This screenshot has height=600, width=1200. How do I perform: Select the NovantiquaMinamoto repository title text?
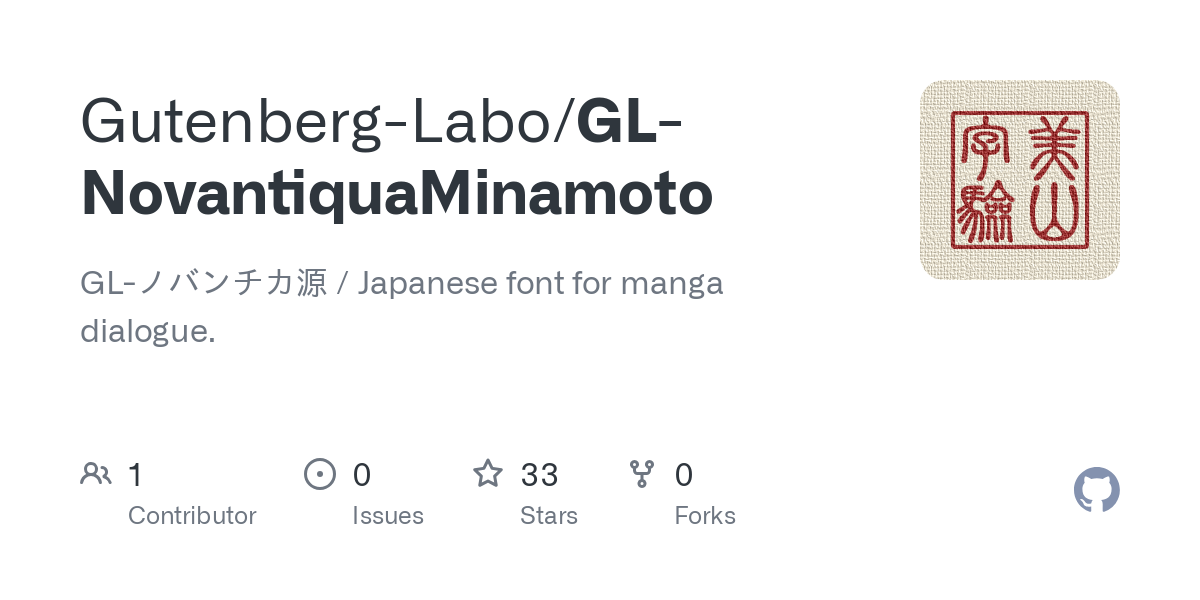(x=397, y=194)
